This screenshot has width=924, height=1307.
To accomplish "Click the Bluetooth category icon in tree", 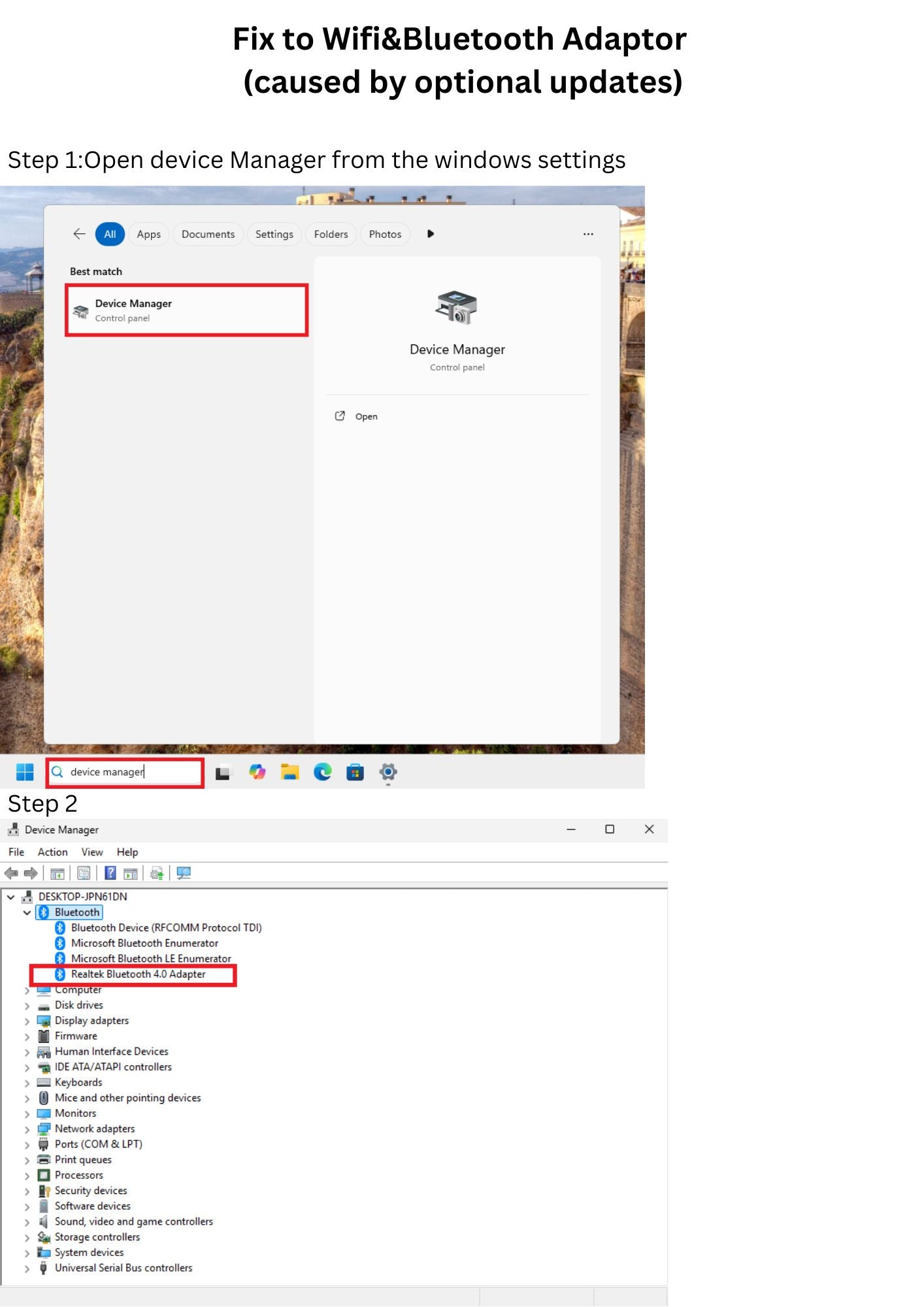I will (x=44, y=912).
